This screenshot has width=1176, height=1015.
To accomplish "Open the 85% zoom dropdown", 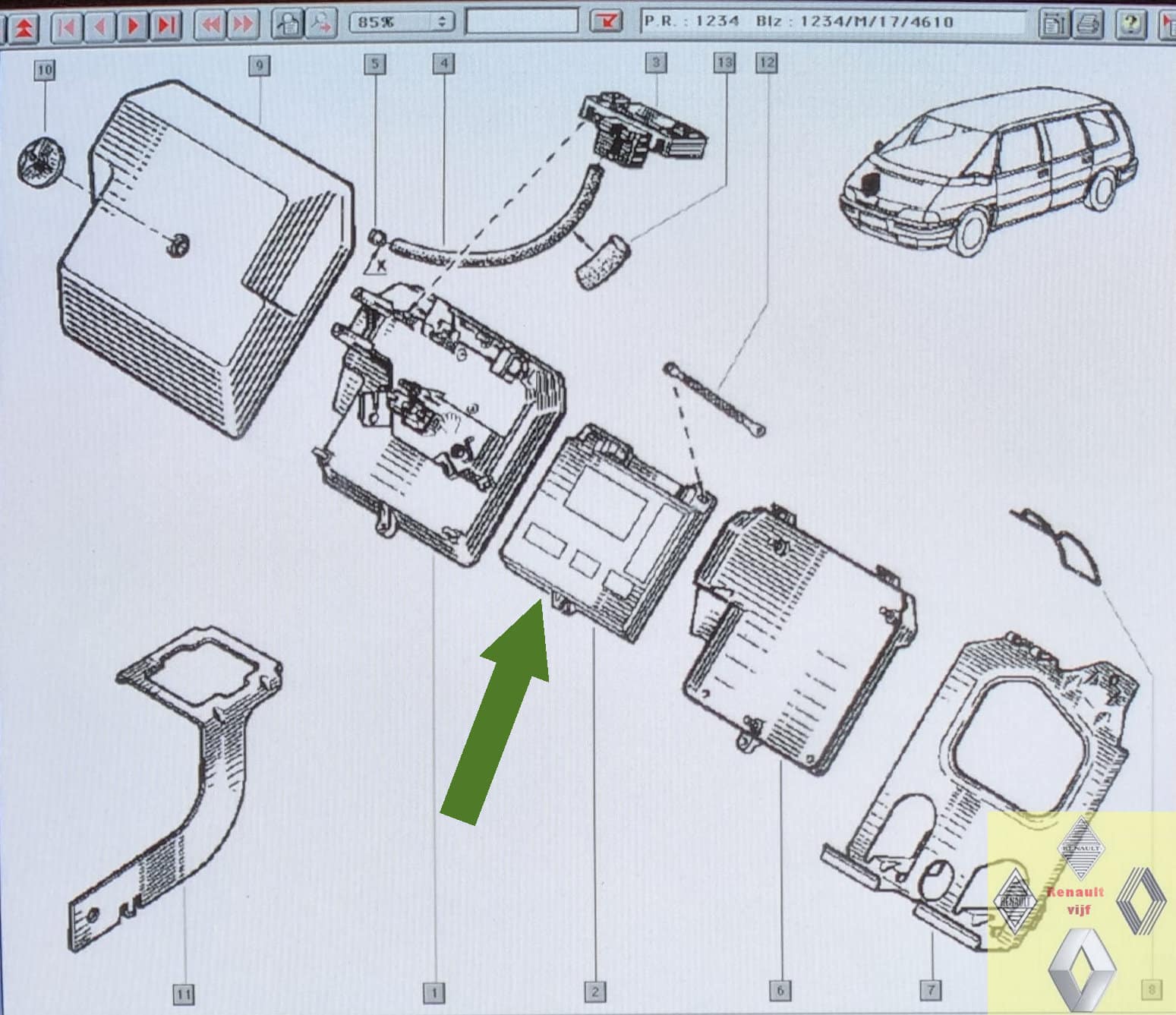I will (400, 22).
